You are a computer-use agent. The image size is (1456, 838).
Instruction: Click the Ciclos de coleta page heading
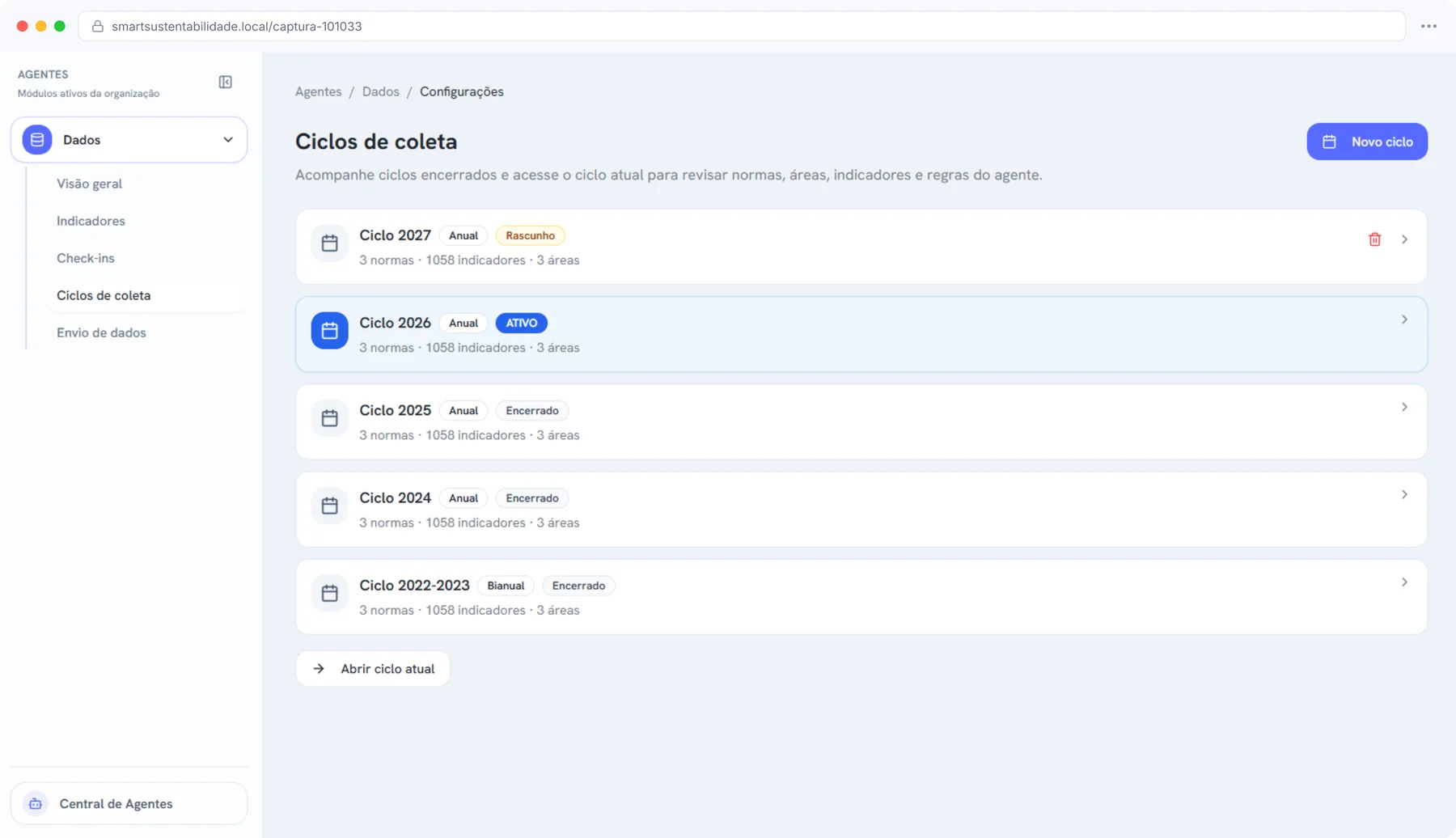pyautogui.click(x=376, y=142)
